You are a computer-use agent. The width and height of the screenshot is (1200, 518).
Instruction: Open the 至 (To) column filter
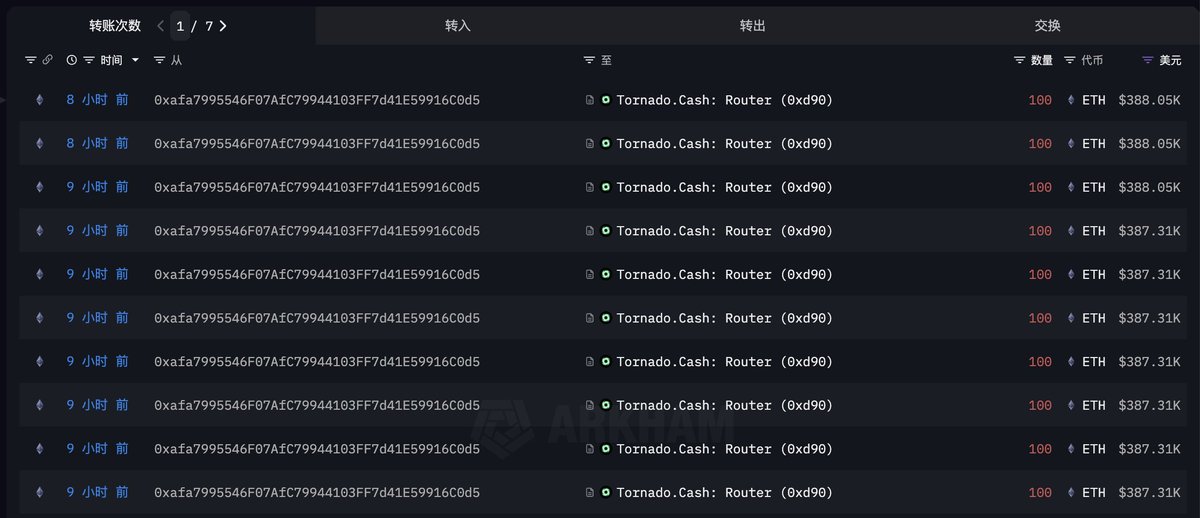[x=589, y=60]
